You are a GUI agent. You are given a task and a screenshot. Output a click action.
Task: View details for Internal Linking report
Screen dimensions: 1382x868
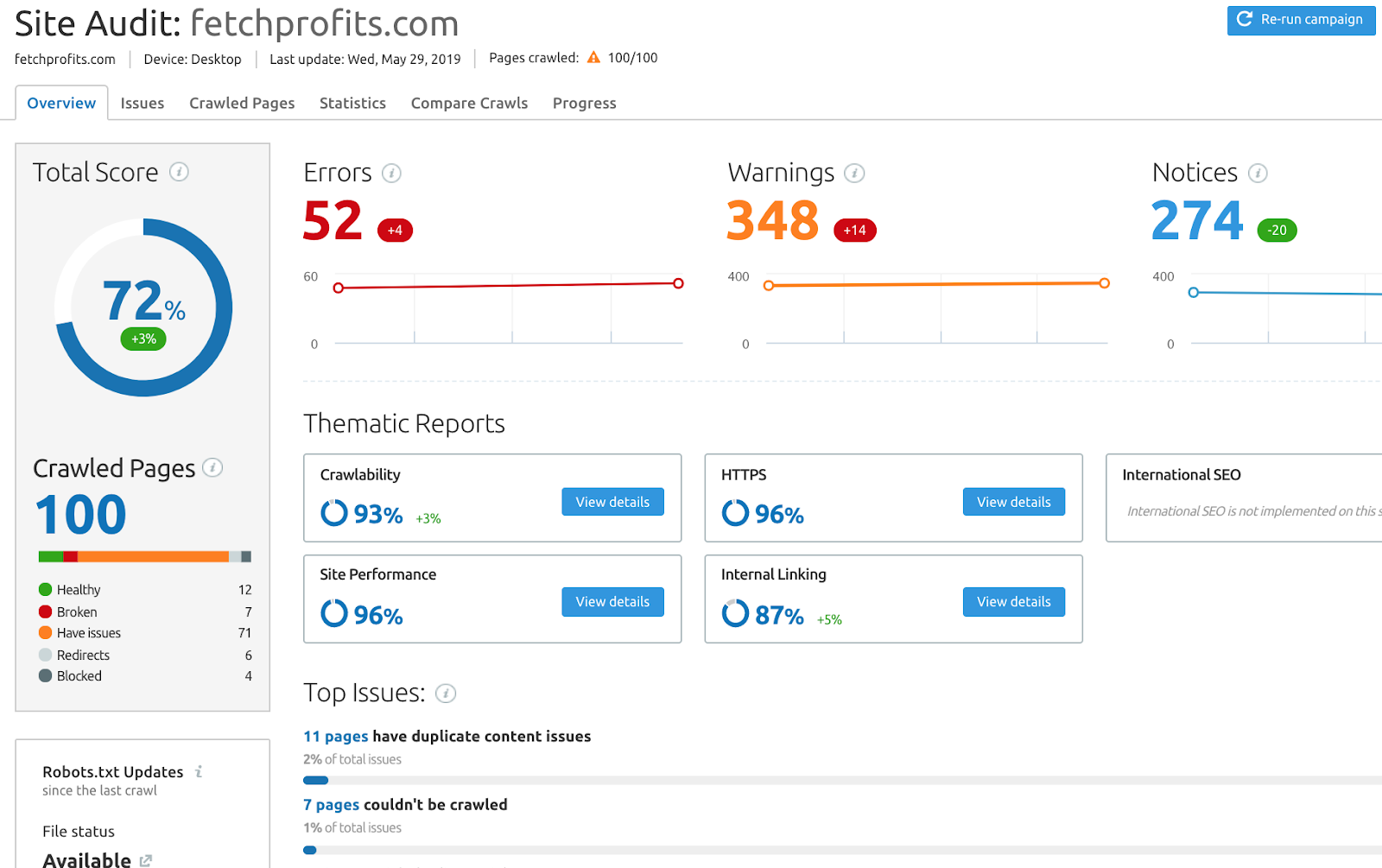point(1014,602)
